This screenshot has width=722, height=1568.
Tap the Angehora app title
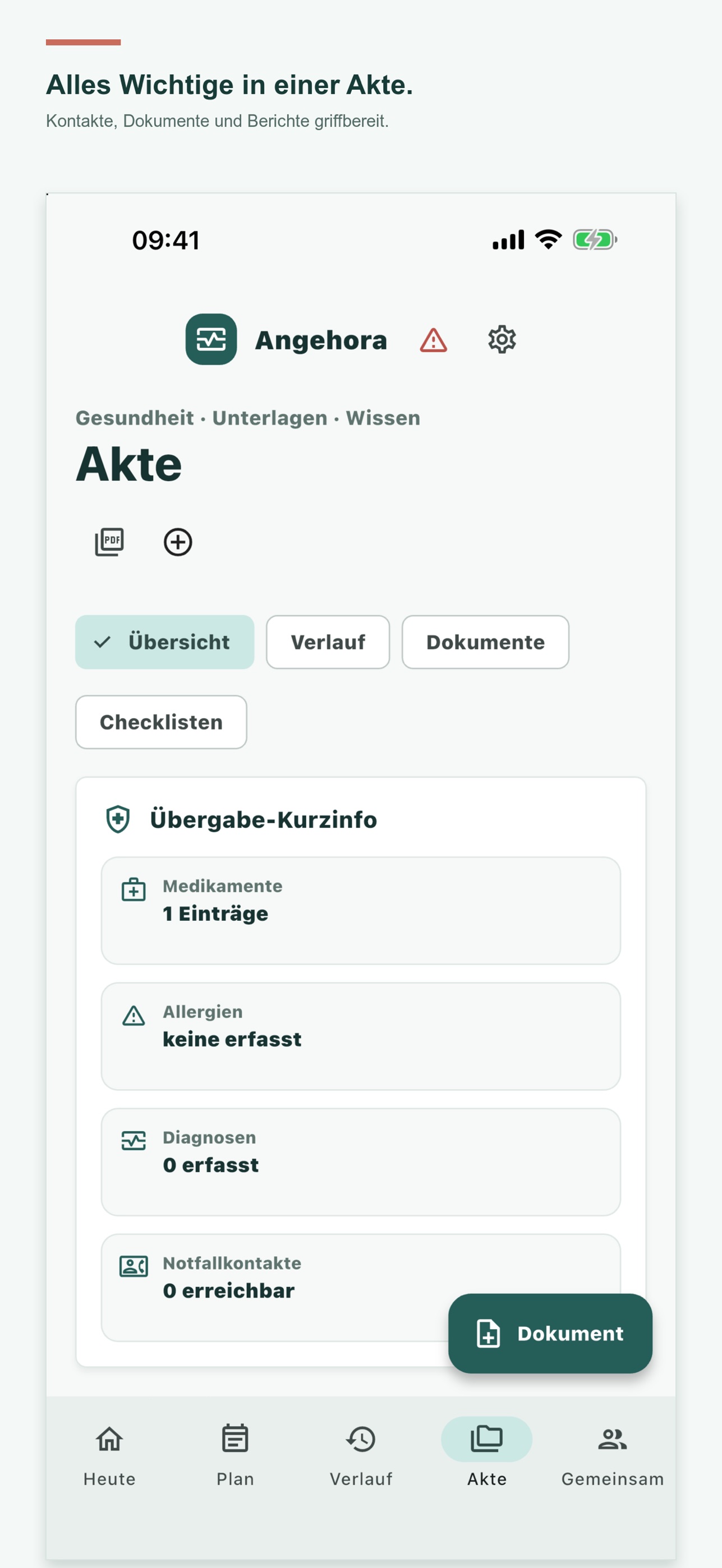click(x=321, y=340)
